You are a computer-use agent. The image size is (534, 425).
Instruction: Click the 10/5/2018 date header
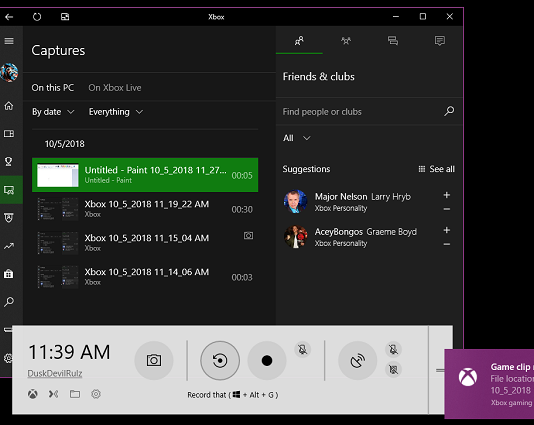click(x=65, y=144)
